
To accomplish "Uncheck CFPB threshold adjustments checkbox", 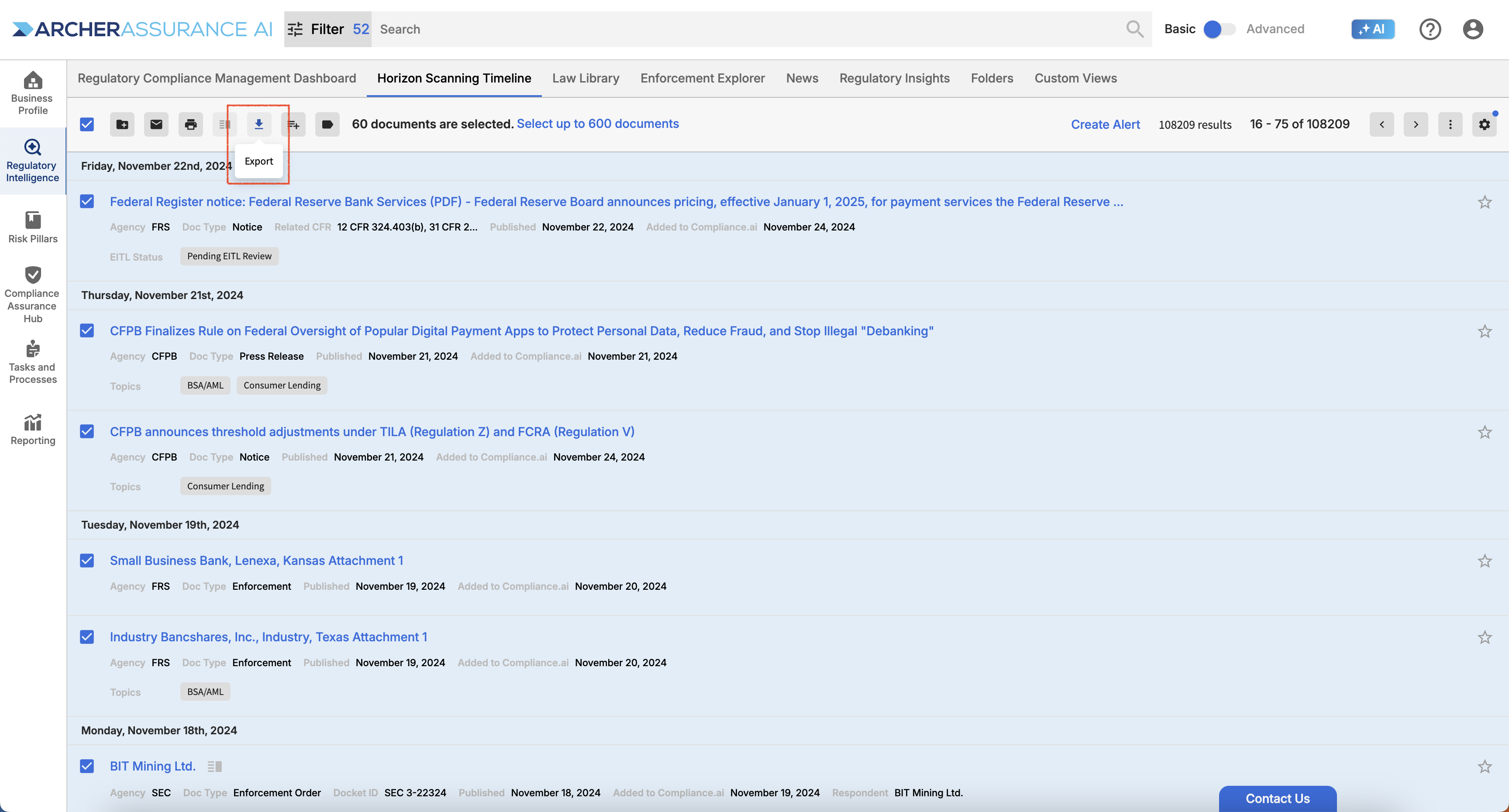I will [x=87, y=432].
